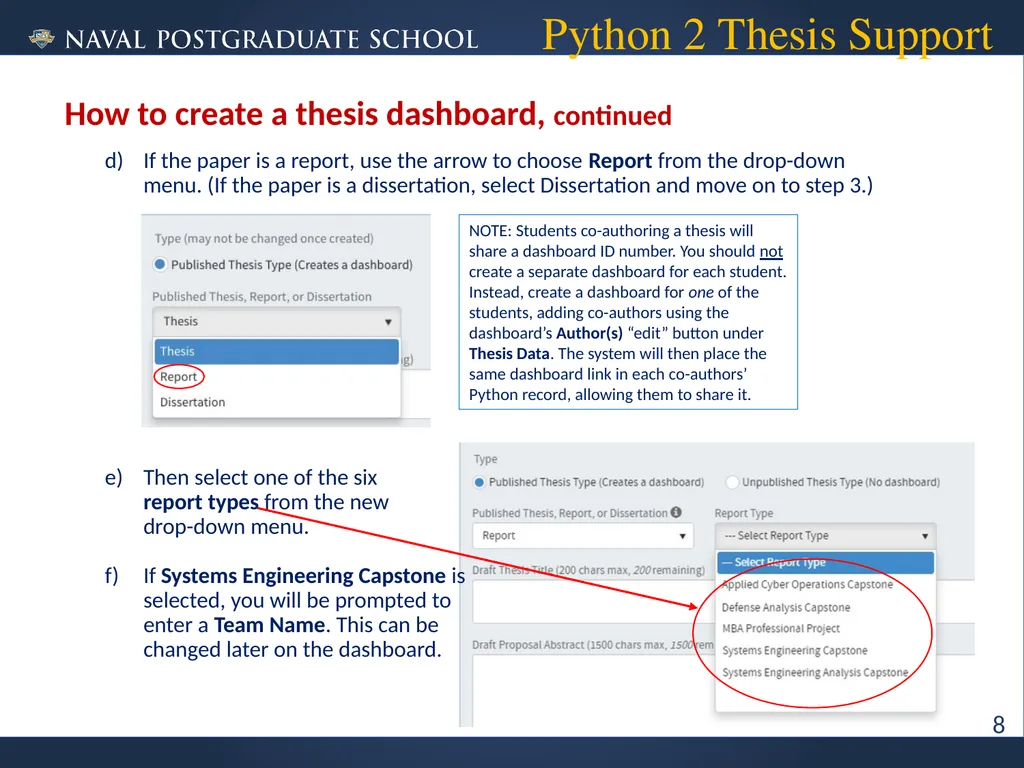Click the Naval Postgraduate School crest logo
This screenshot has height=768, width=1024.
[x=42, y=39]
